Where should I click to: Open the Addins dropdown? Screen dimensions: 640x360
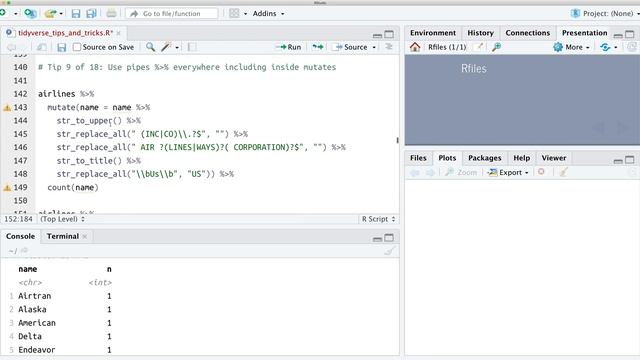pos(268,13)
